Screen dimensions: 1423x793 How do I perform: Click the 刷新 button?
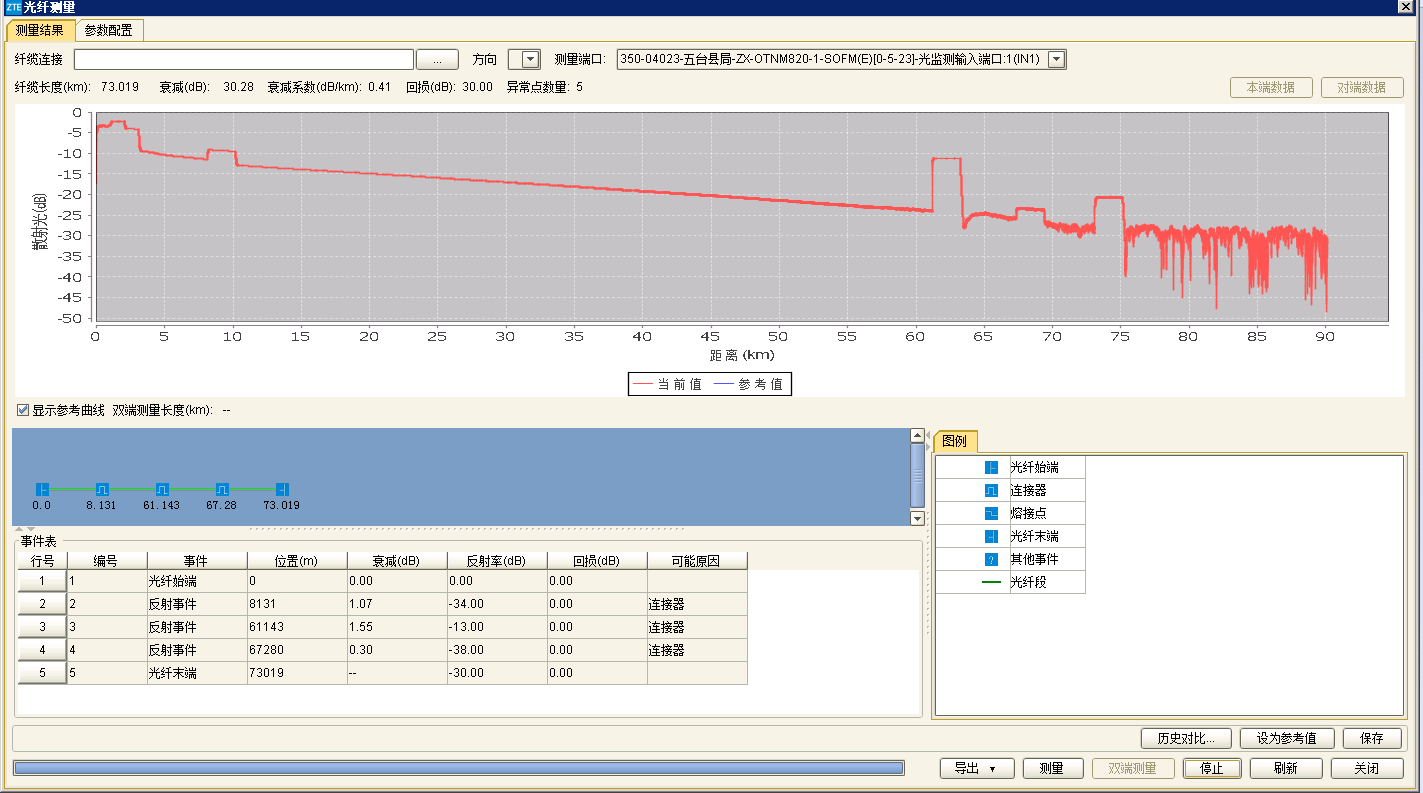pyautogui.click(x=1286, y=768)
